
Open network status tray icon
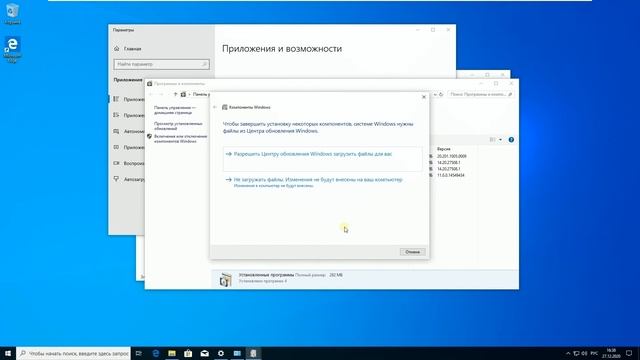click(x=576, y=353)
